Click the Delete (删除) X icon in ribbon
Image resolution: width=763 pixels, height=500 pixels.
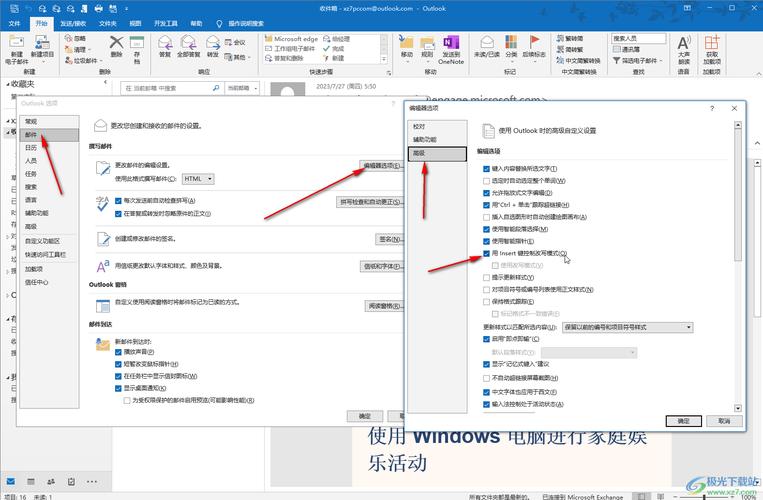(116, 42)
